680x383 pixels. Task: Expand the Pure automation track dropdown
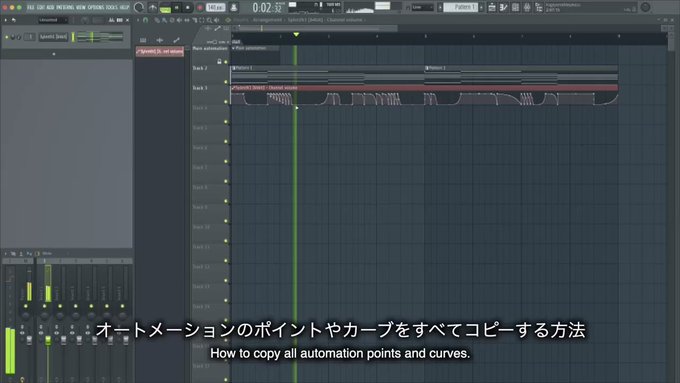(x=233, y=48)
